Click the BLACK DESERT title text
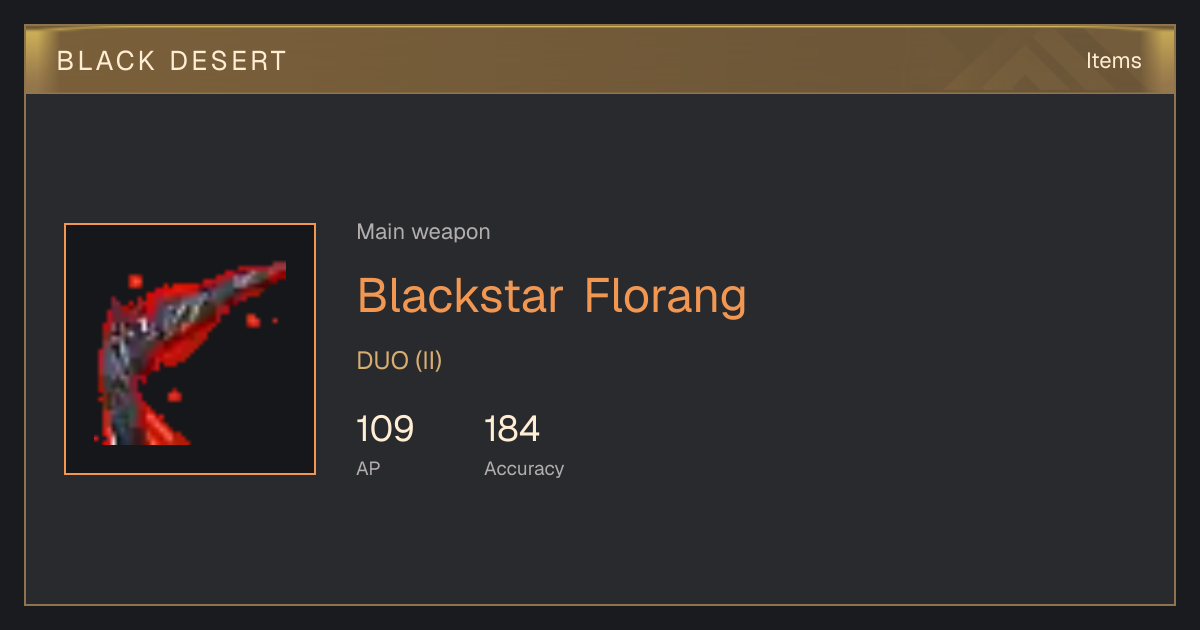 point(172,61)
